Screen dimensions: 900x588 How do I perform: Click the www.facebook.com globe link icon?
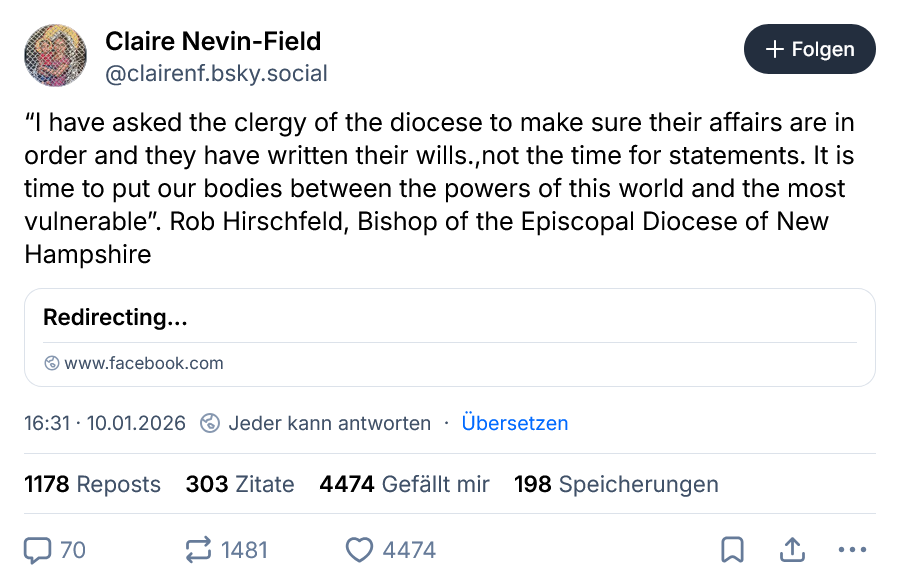[x=52, y=363]
